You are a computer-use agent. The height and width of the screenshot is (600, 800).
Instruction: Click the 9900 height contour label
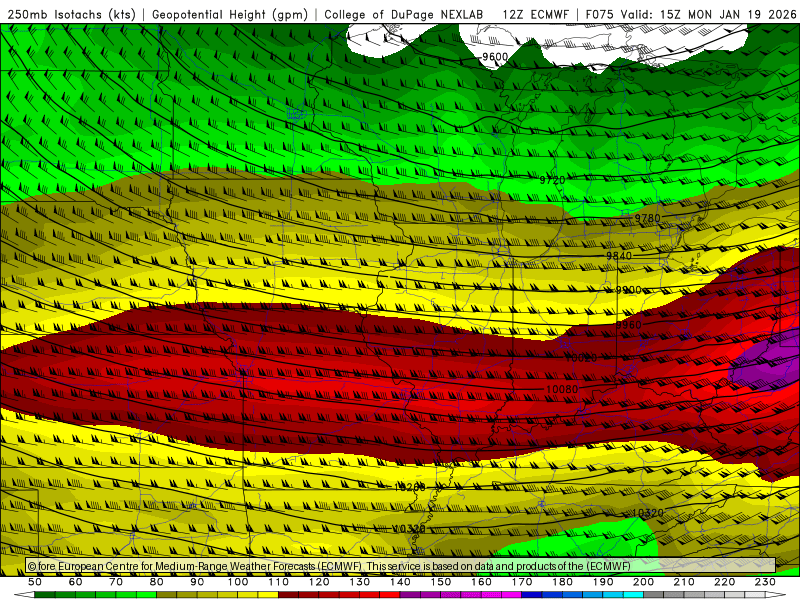(x=628, y=290)
